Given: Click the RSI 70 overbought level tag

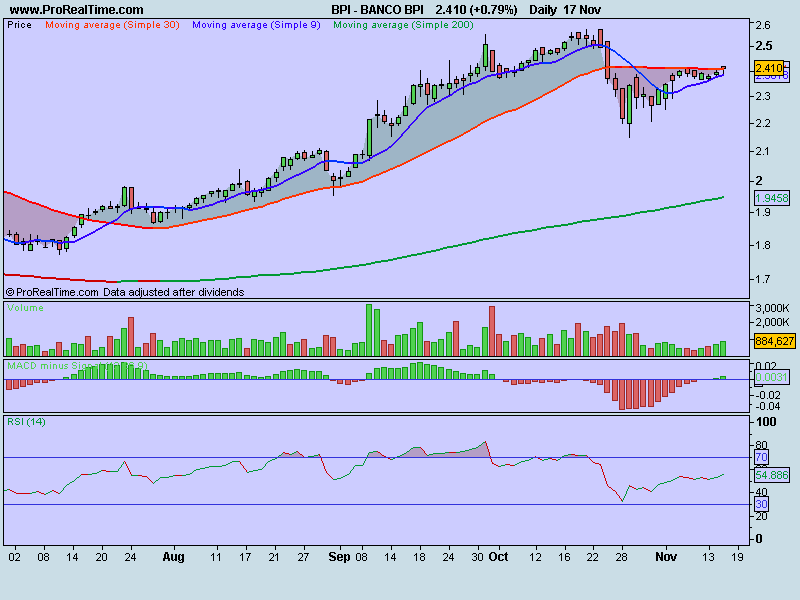Looking at the screenshot, I should (x=761, y=457).
